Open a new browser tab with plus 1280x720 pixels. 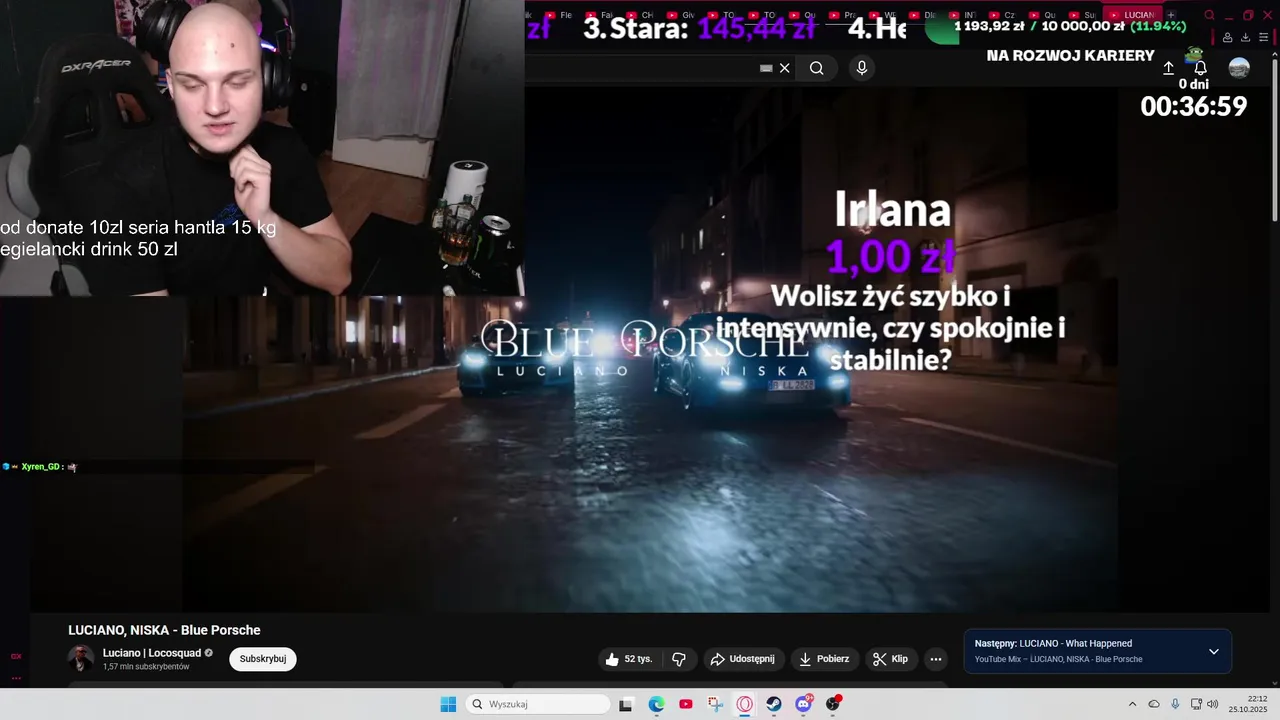[1171, 15]
